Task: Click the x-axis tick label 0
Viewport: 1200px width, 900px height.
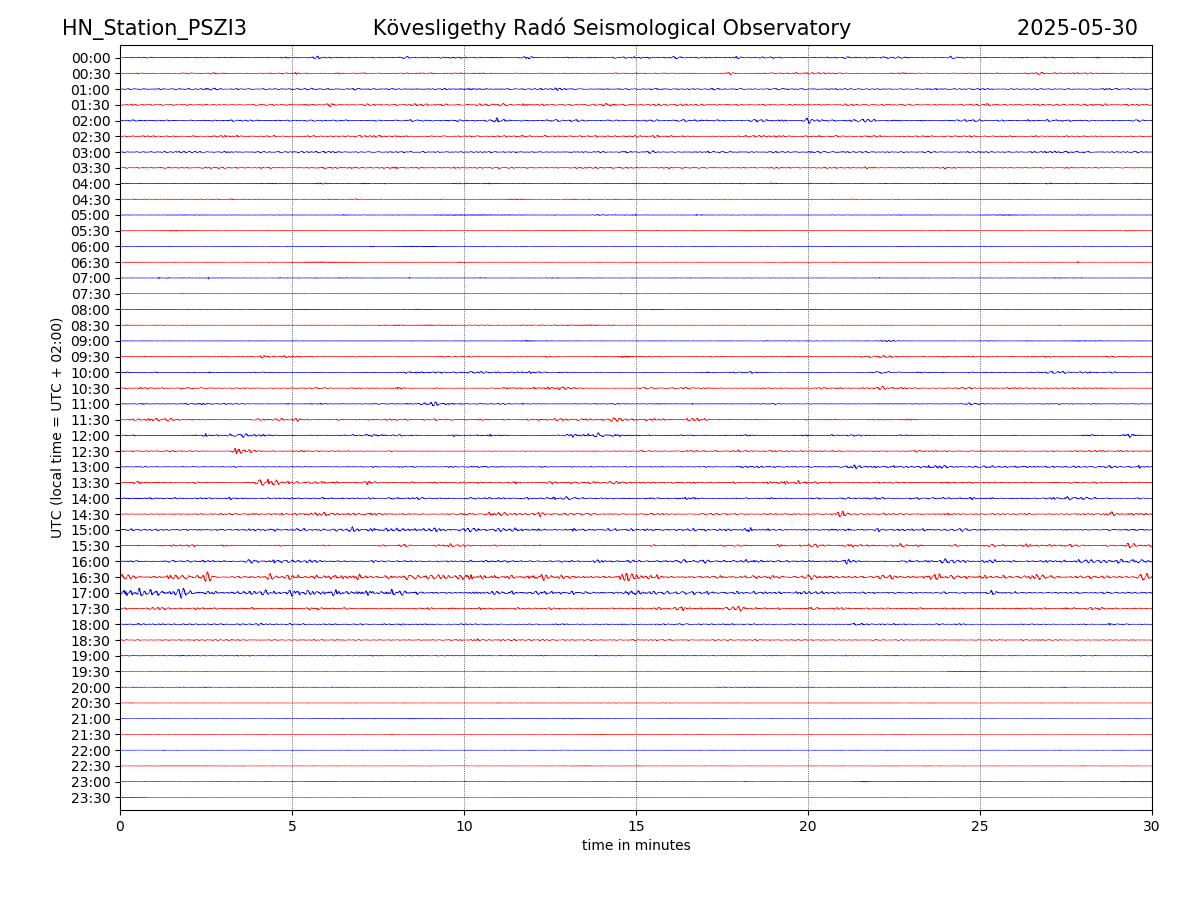Action: 120,827
